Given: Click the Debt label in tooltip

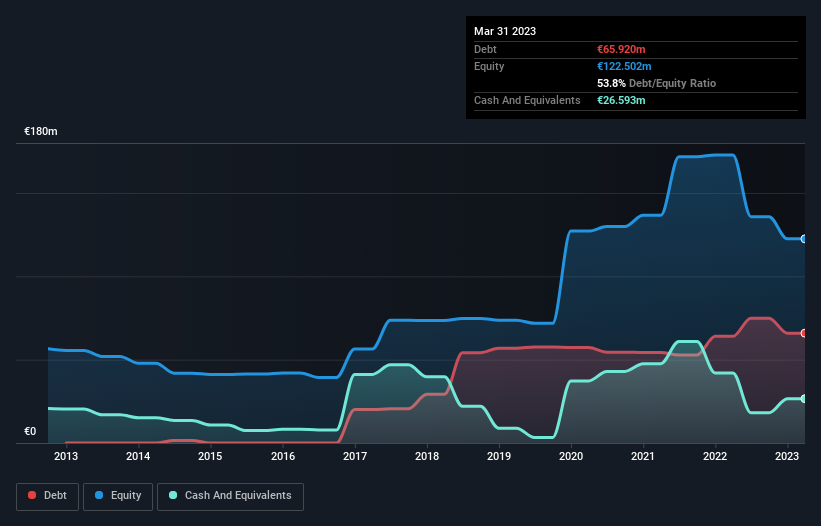Looking at the screenshot, I should coord(485,49).
